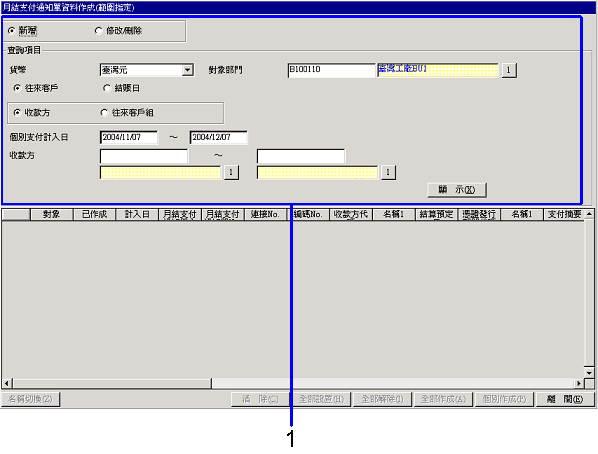Viewport: 598px width, 454px height.
Task: Click the table's scroll-left arrow
Action: [x=7, y=383]
